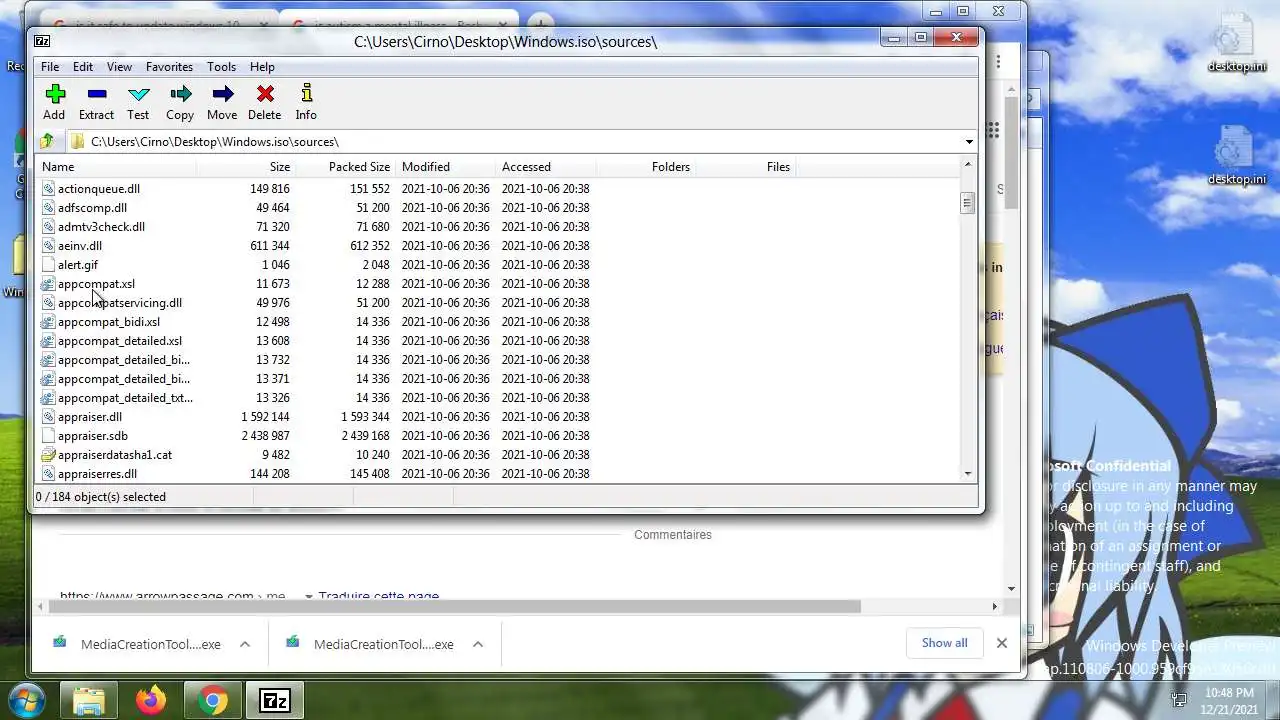Click the Add toolbar icon
This screenshot has width=1280, height=720.
coord(54,94)
